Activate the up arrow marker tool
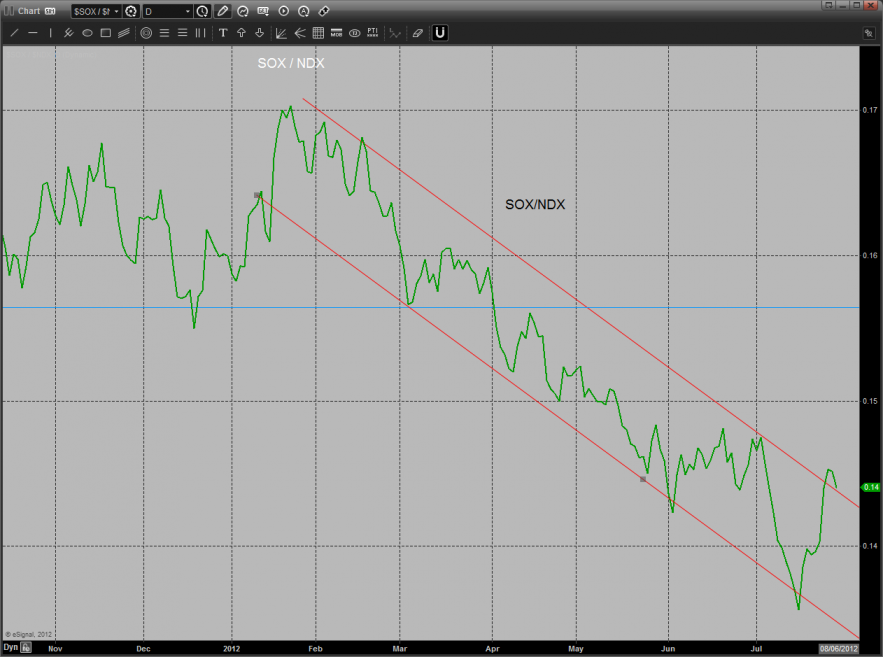This screenshot has height=657, width=883. (x=241, y=33)
